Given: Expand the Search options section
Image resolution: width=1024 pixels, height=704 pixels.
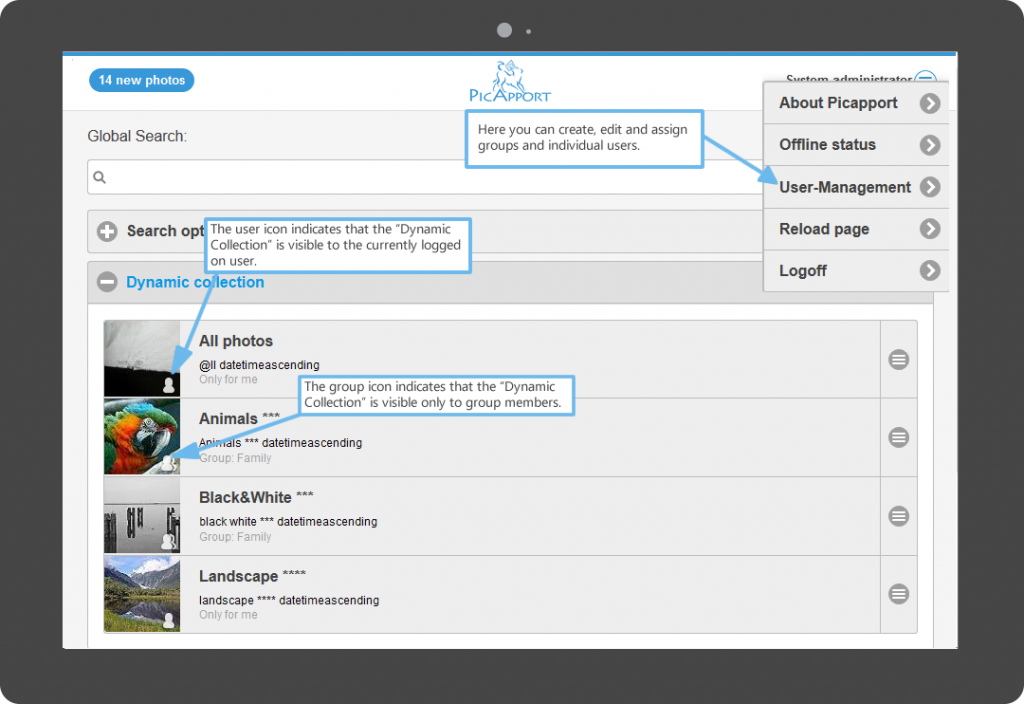Looking at the screenshot, I should pyautogui.click(x=107, y=232).
